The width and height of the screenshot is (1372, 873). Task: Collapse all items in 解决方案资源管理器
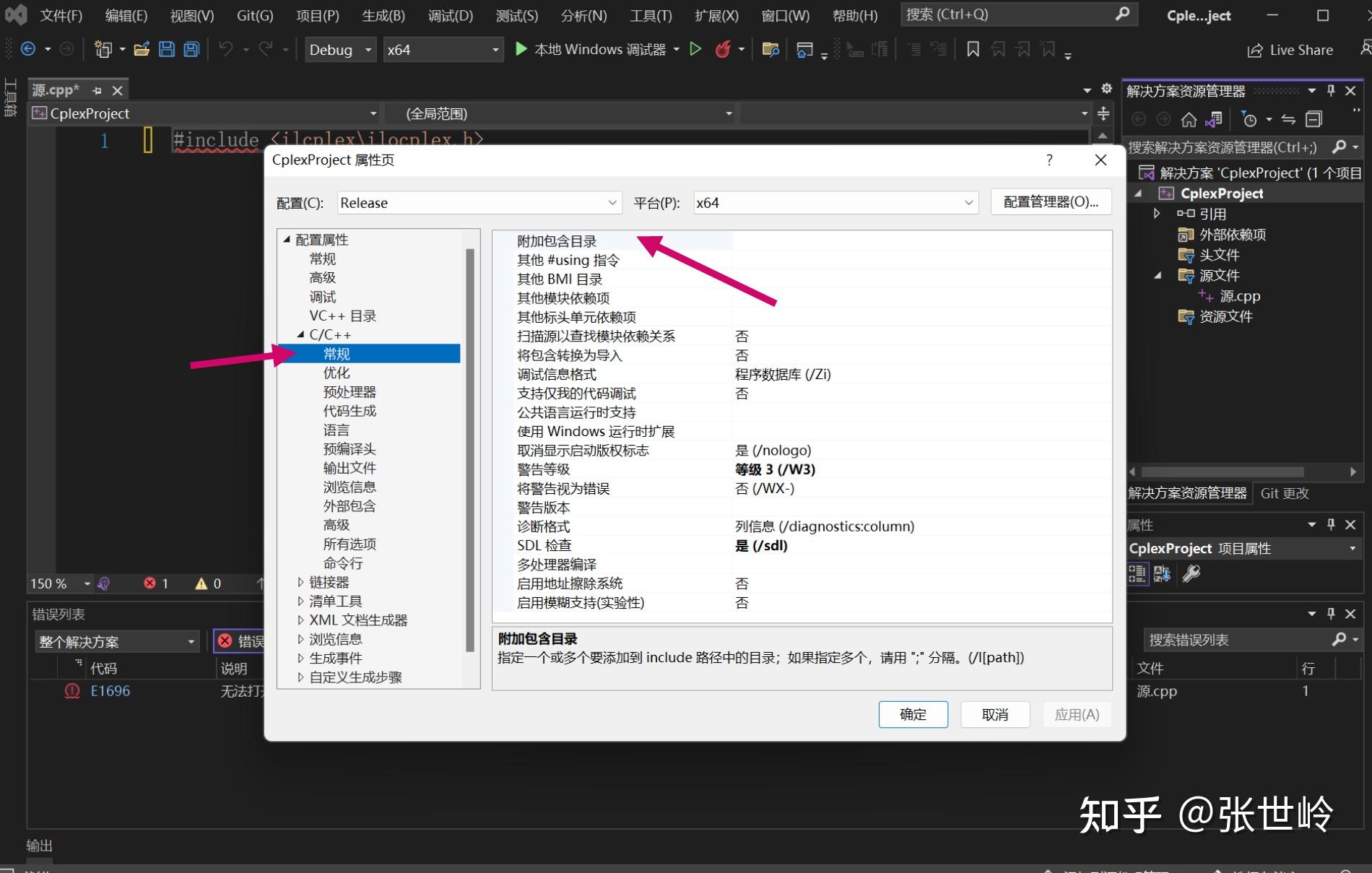point(1314,118)
